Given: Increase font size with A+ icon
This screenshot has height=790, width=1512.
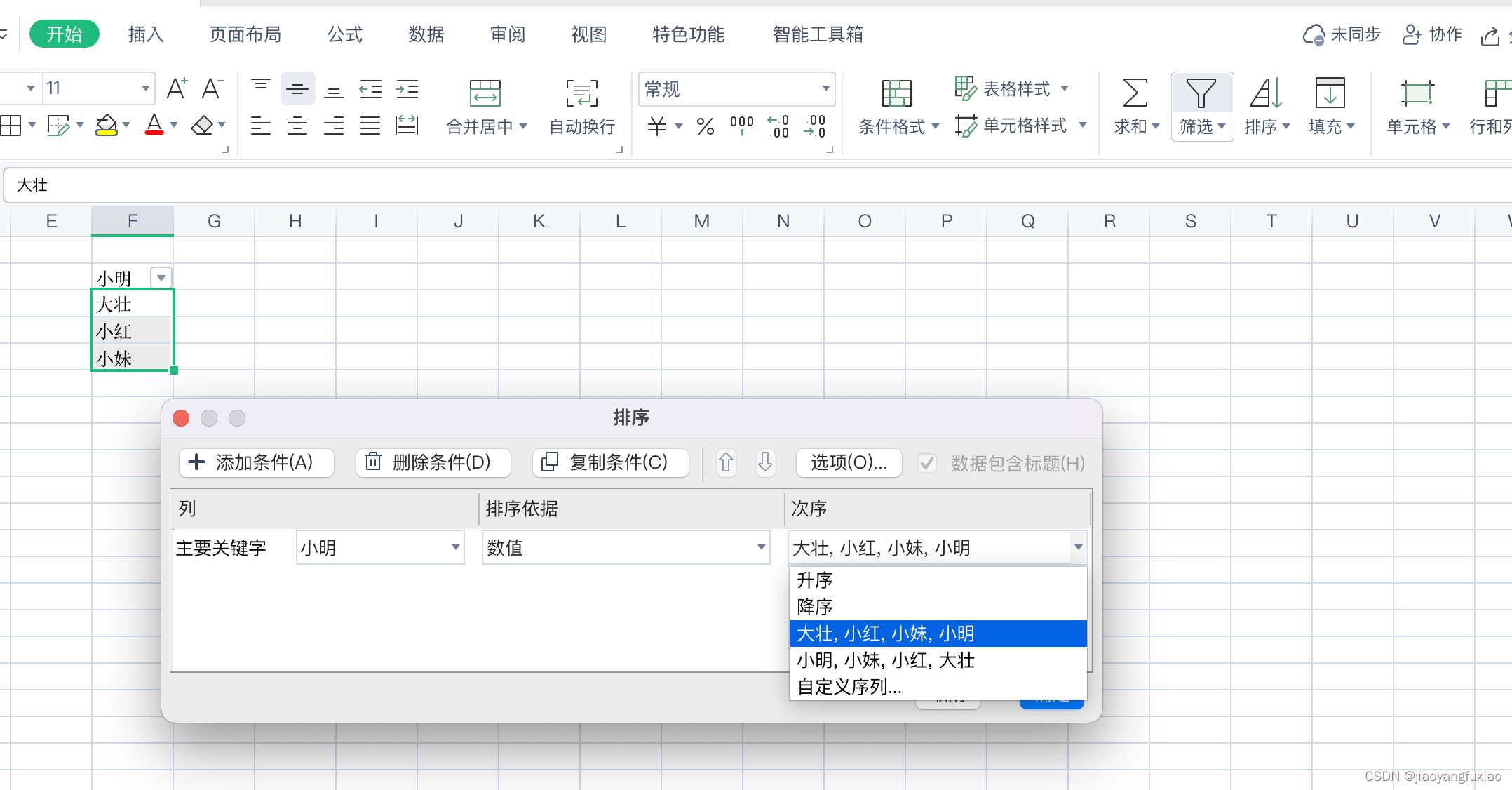Looking at the screenshot, I should tap(177, 88).
